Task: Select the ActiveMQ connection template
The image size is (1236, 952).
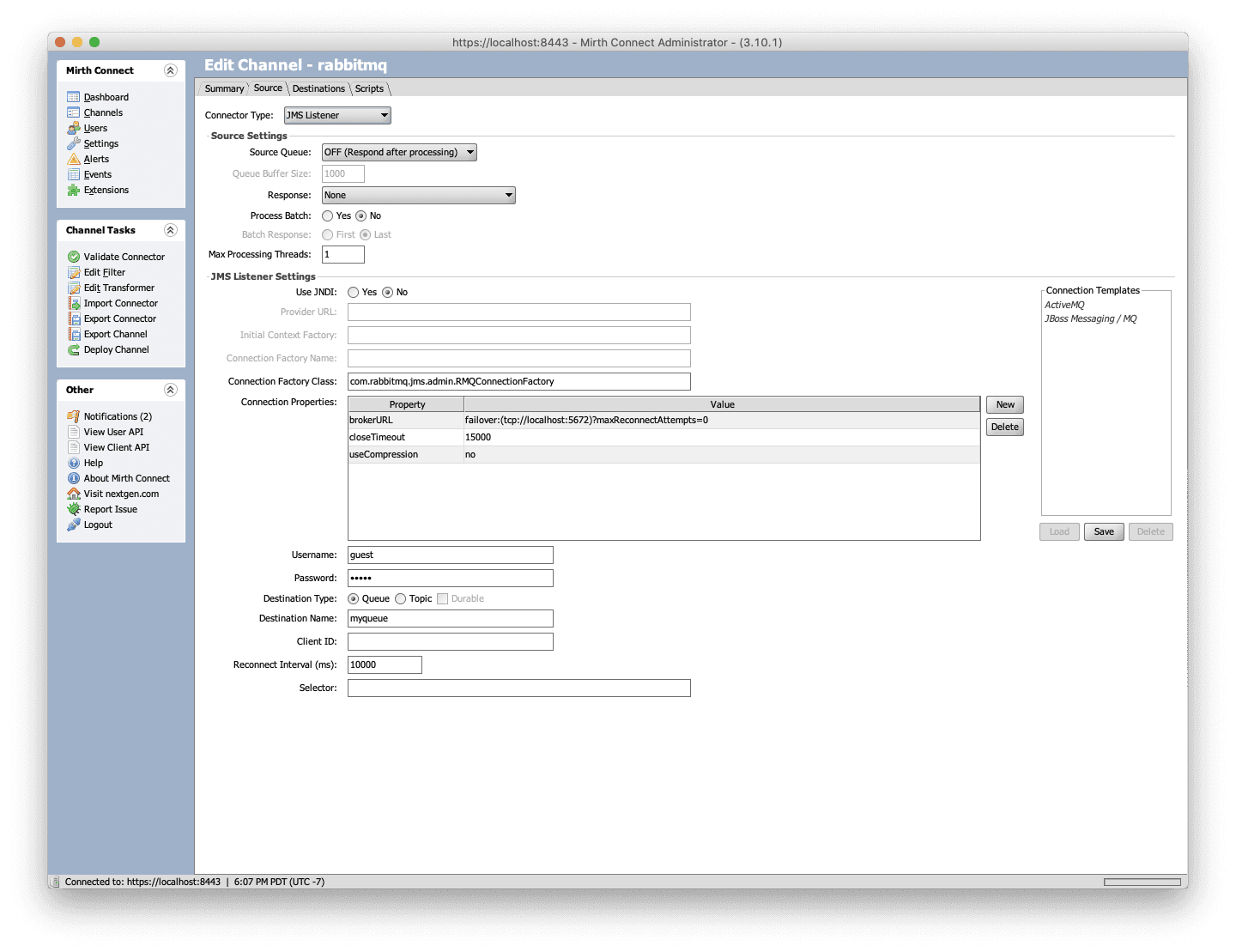Action: point(1064,305)
